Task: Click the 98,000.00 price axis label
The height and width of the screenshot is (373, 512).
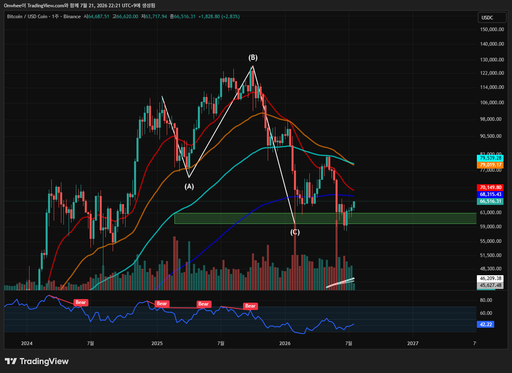Action: click(491, 119)
